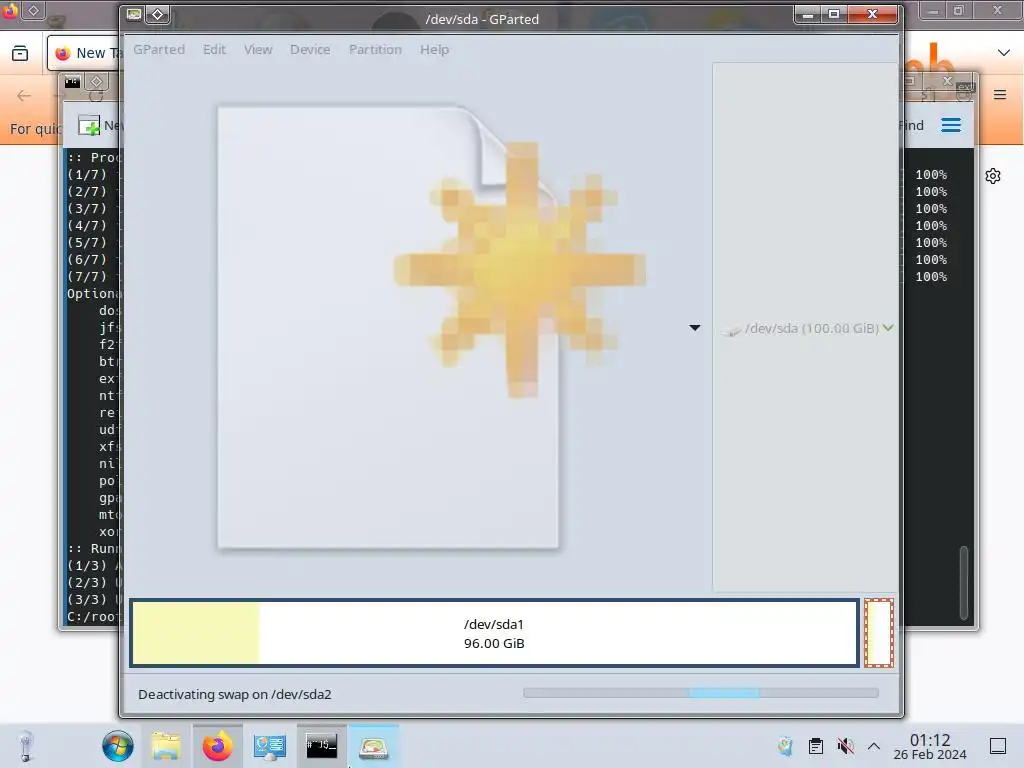Click the show desktop button
Screen dimensions: 1024x768
point(998,746)
